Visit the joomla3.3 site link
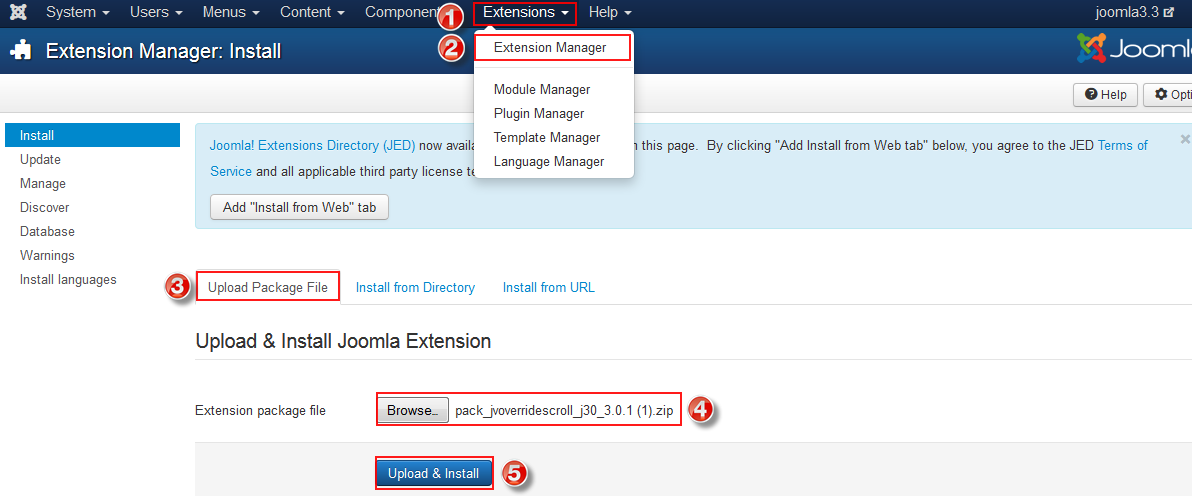The image size is (1192, 496). point(1136,12)
